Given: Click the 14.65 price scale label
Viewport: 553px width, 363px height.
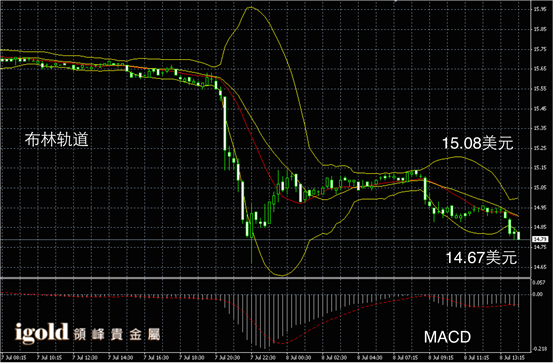Looking at the screenshot, I should (540, 267).
